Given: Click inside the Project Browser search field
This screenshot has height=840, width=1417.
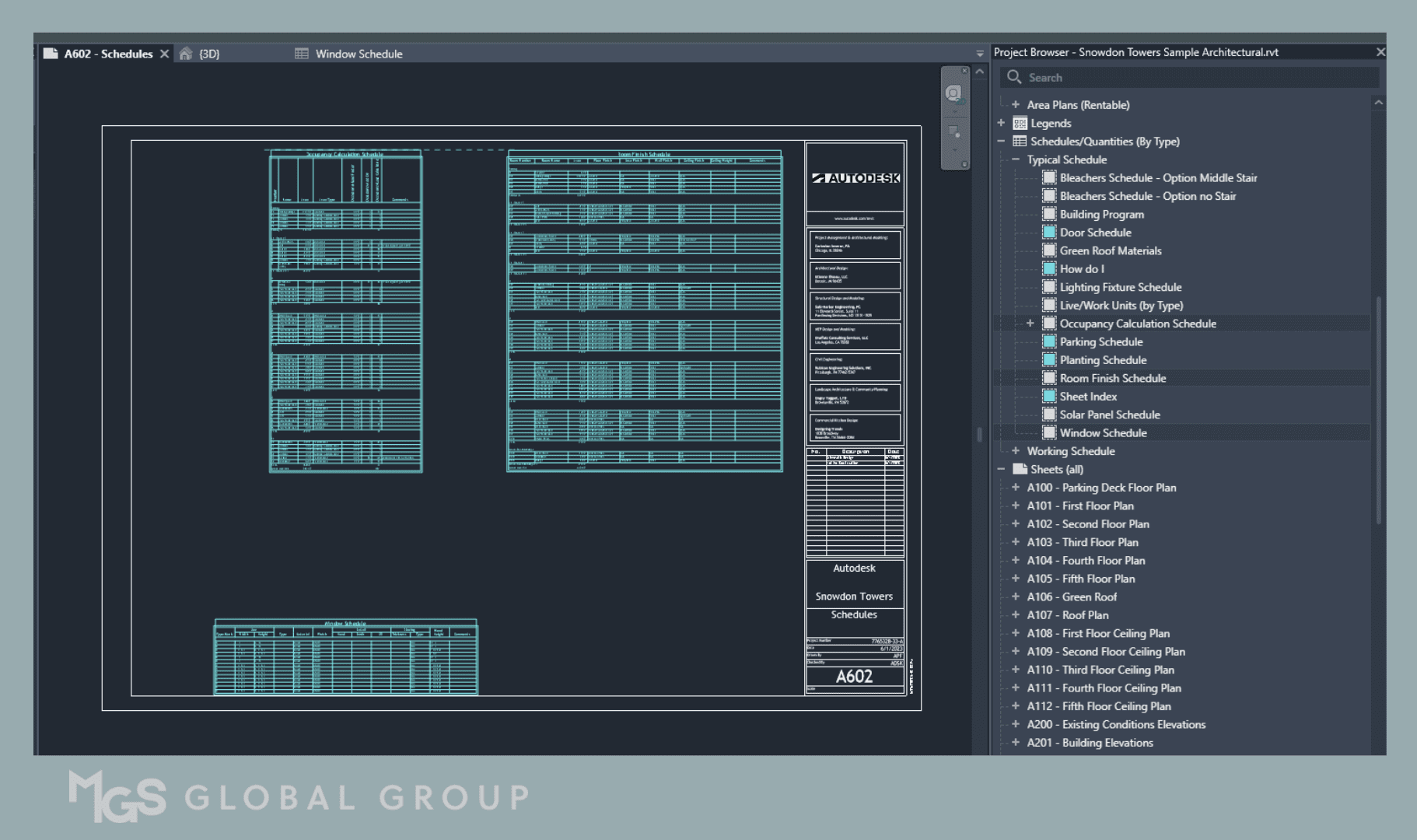Looking at the screenshot, I should [x=1167, y=77].
